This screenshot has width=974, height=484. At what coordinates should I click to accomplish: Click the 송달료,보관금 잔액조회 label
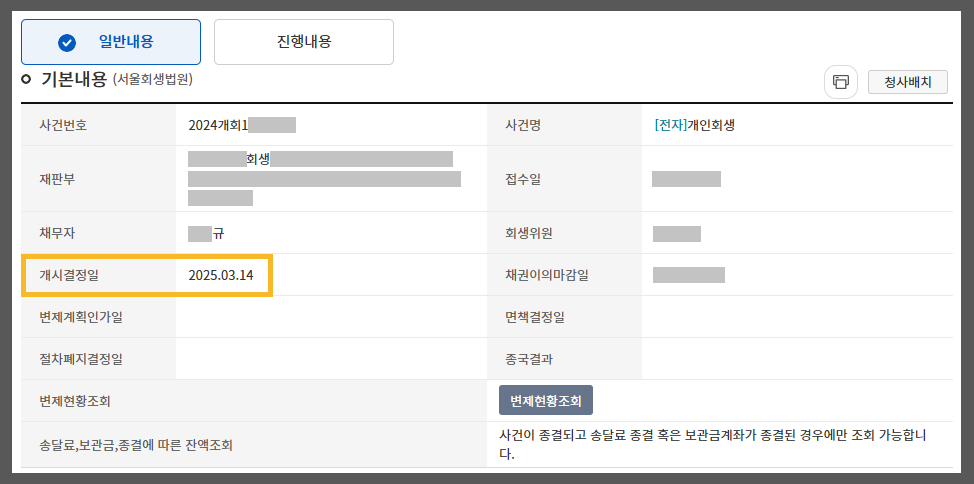click(x=135, y=445)
